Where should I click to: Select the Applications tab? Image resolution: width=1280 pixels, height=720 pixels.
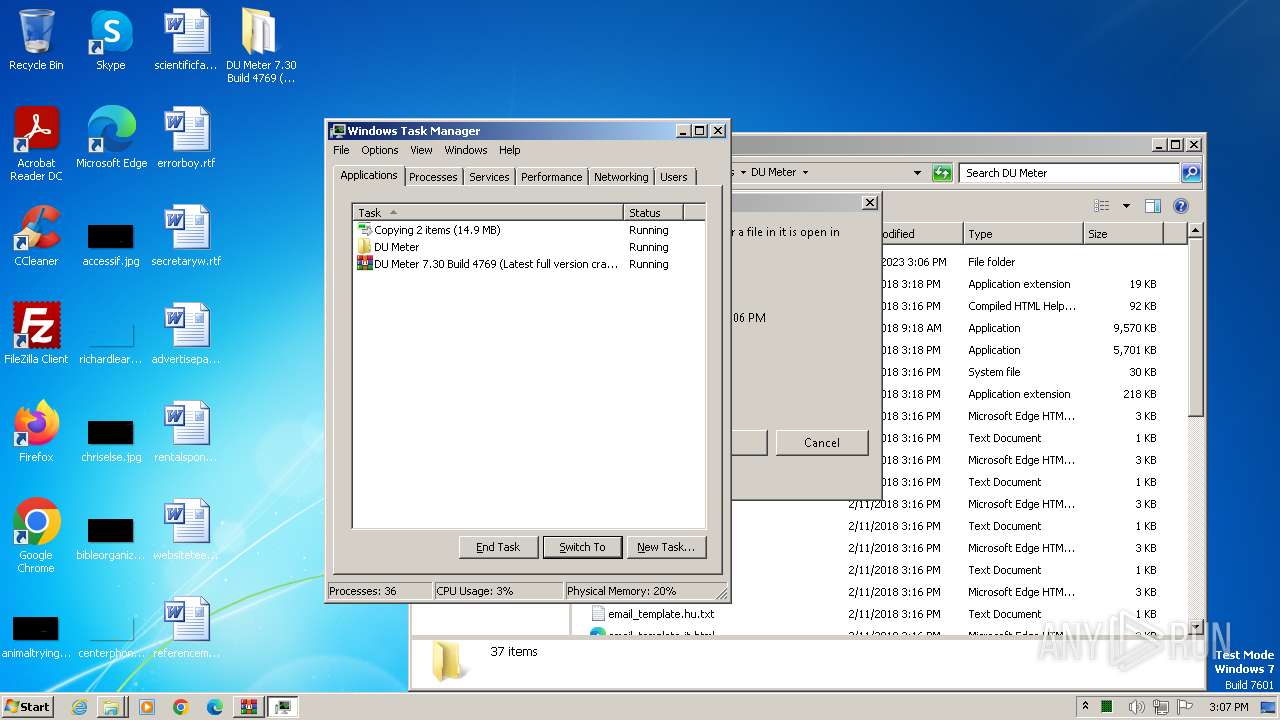[369, 175]
